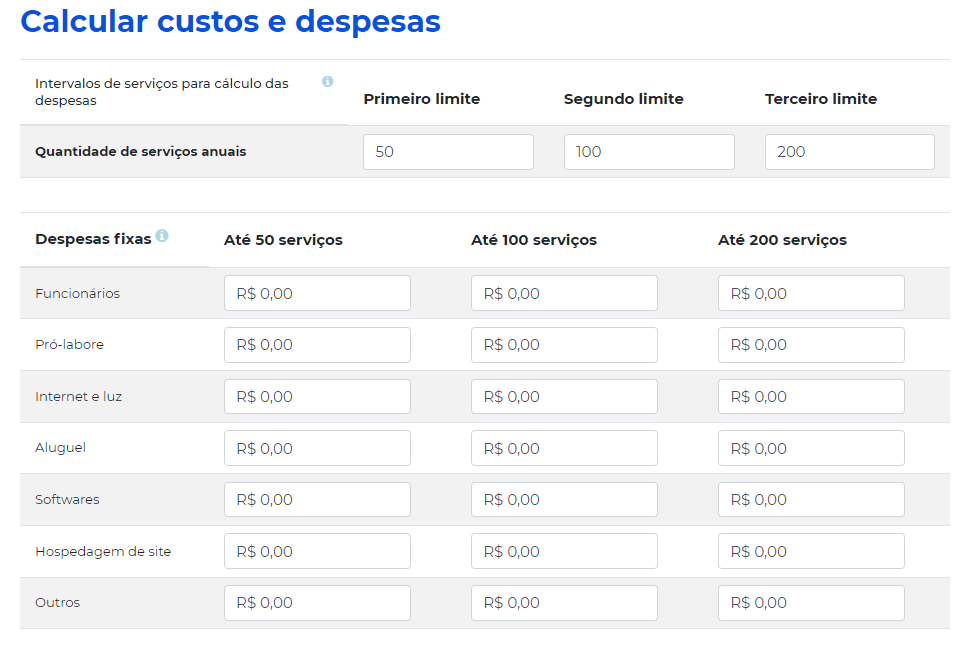Select the Hospedagem de site field under Até 100 serviços
Viewport: 958px width, 648px height.
(x=563, y=551)
